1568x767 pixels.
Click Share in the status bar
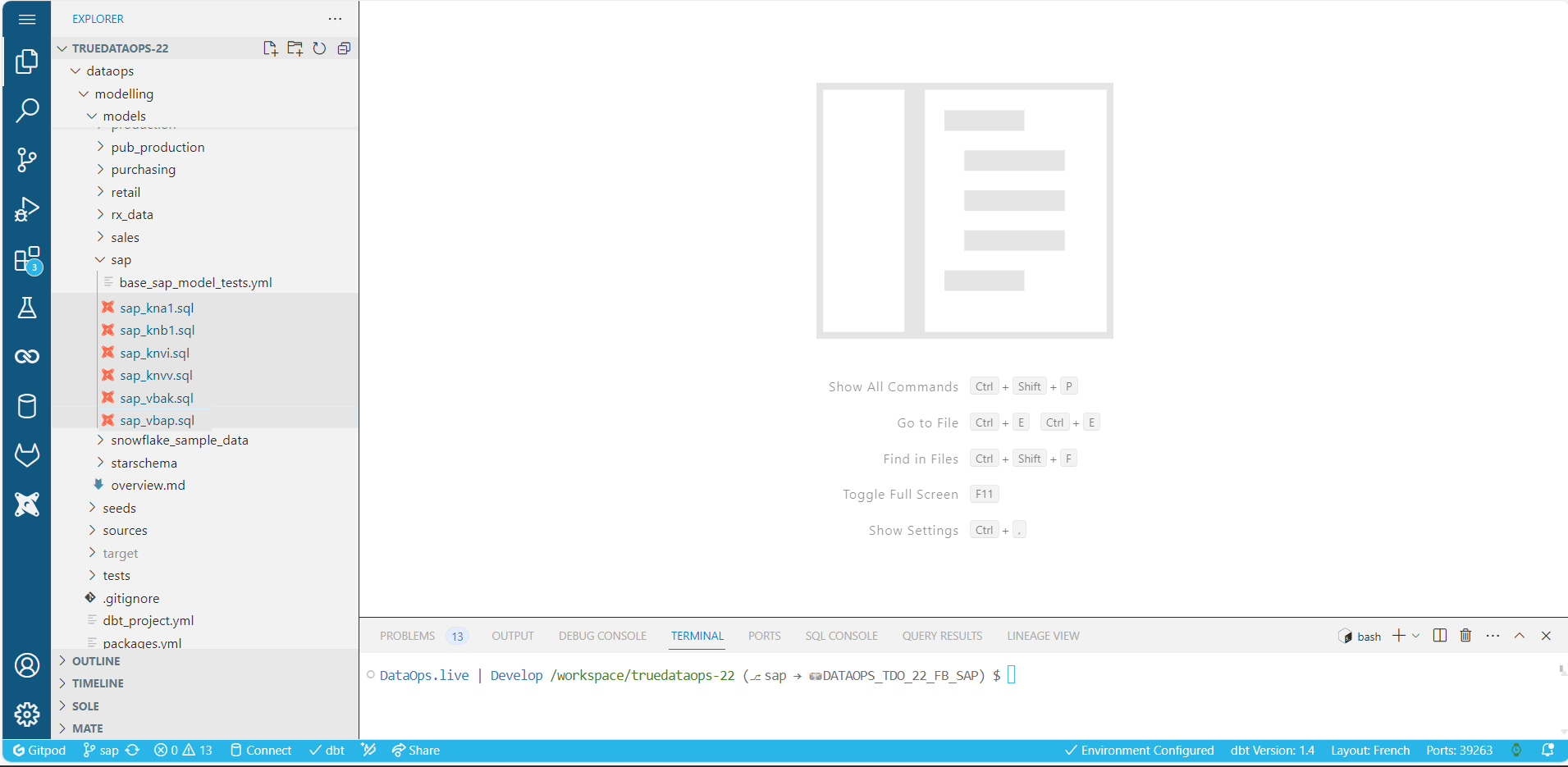[x=415, y=750]
